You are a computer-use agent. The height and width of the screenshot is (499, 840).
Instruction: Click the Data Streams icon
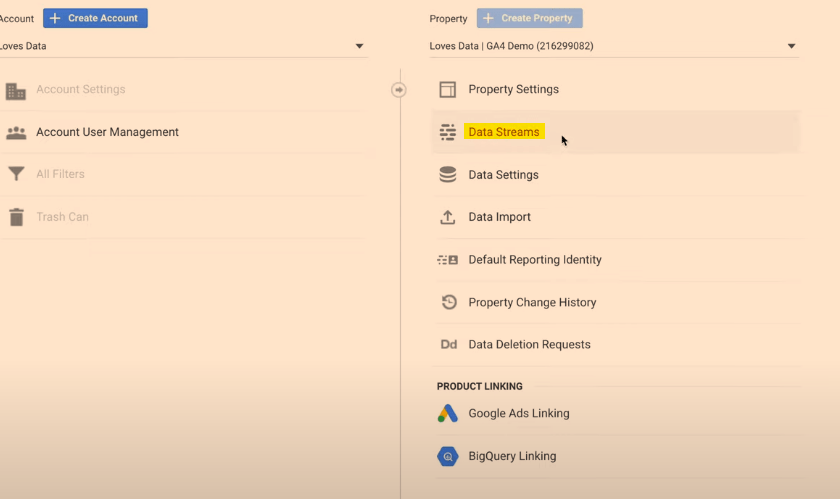point(448,132)
